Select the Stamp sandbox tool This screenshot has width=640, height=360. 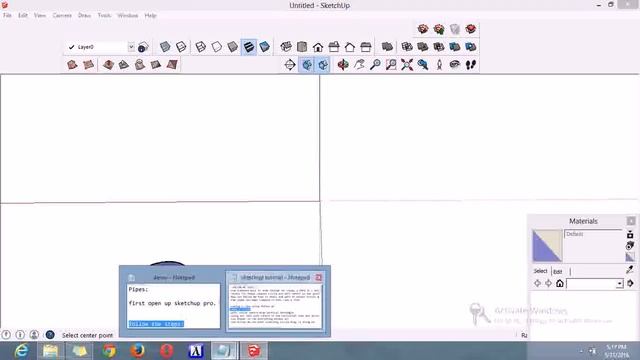(x=124, y=64)
